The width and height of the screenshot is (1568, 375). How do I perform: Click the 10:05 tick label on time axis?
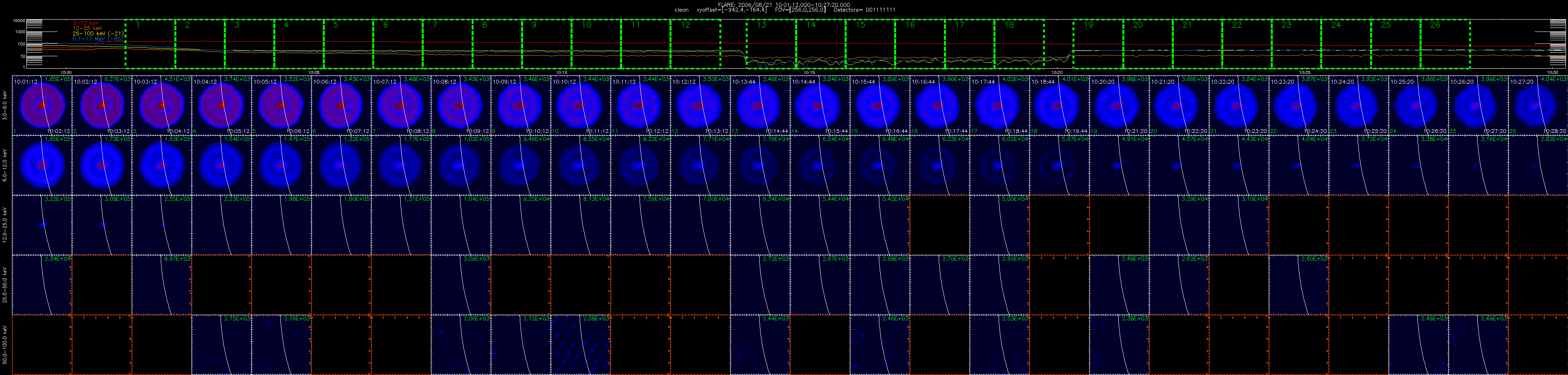[x=314, y=72]
